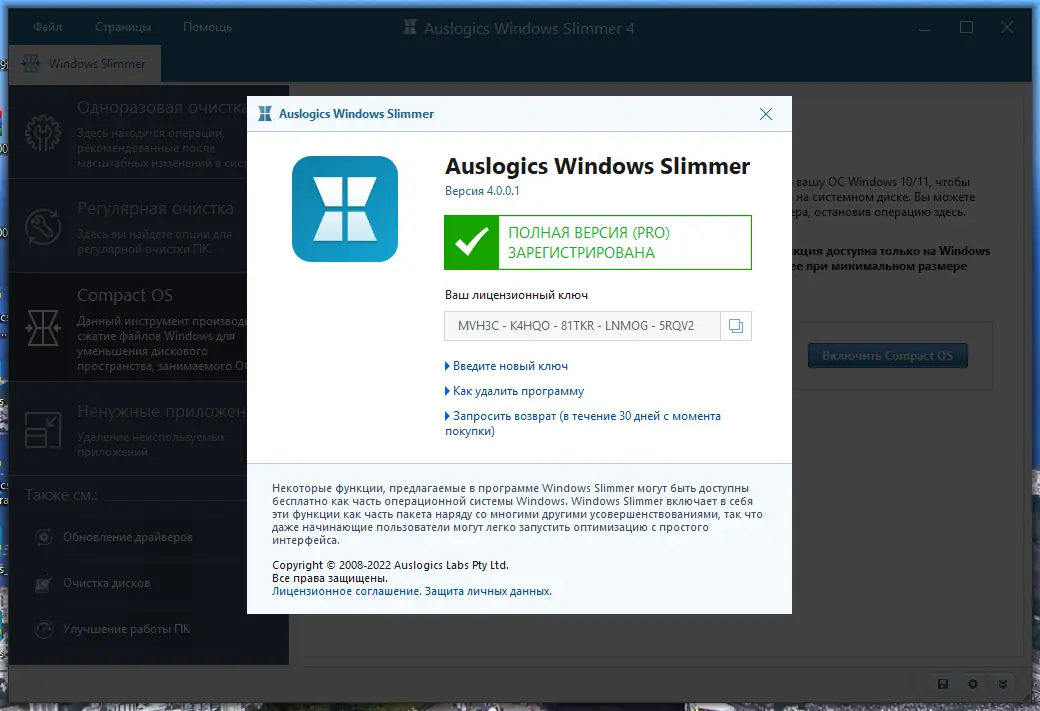Image resolution: width=1040 pixels, height=711 pixels.
Task: Select 'Регулярная очистка' in the sidebar
Action: pos(128,227)
